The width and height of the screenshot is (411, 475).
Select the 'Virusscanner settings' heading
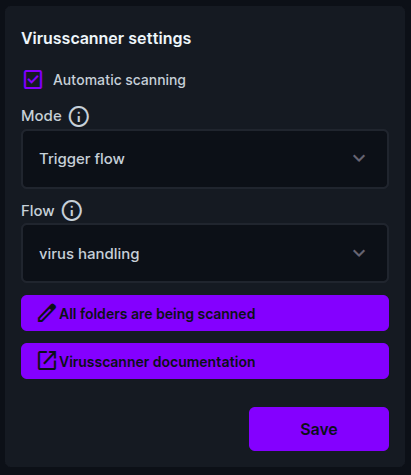106,38
